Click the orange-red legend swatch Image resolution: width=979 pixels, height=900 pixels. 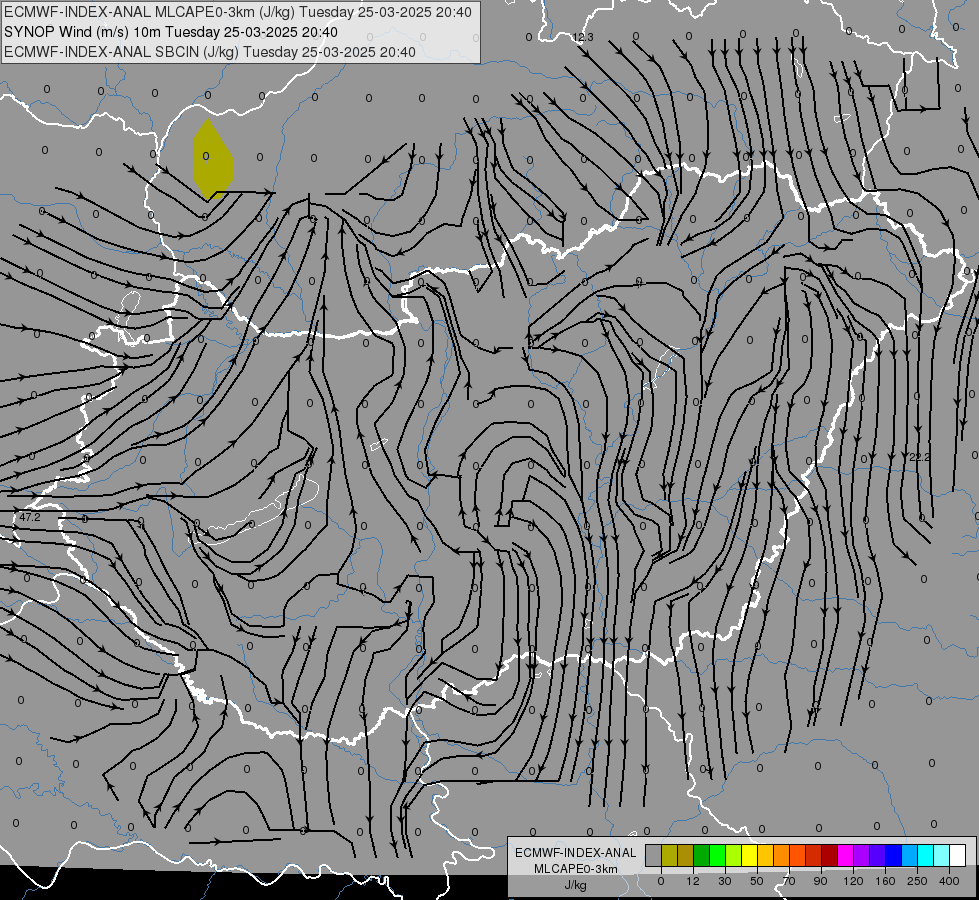pyautogui.click(x=797, y=855)
